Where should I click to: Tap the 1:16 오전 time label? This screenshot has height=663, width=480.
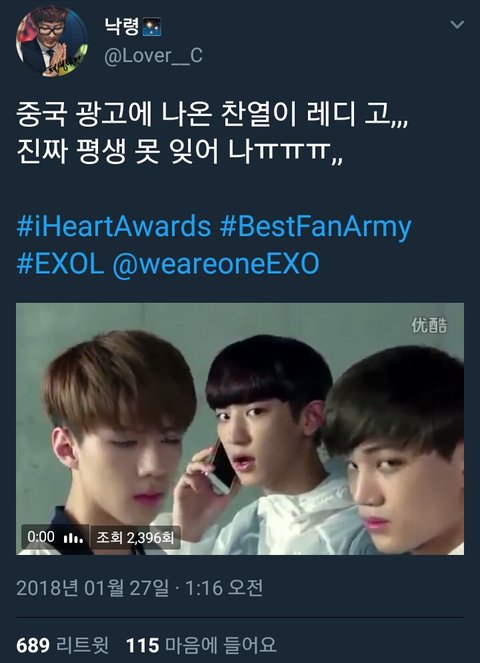point(224,588)
